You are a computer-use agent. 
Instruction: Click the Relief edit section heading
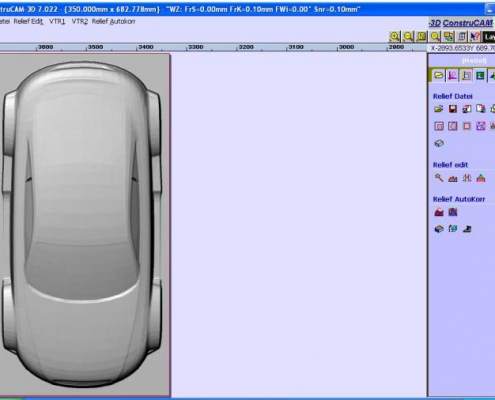[x=450, y=165]
